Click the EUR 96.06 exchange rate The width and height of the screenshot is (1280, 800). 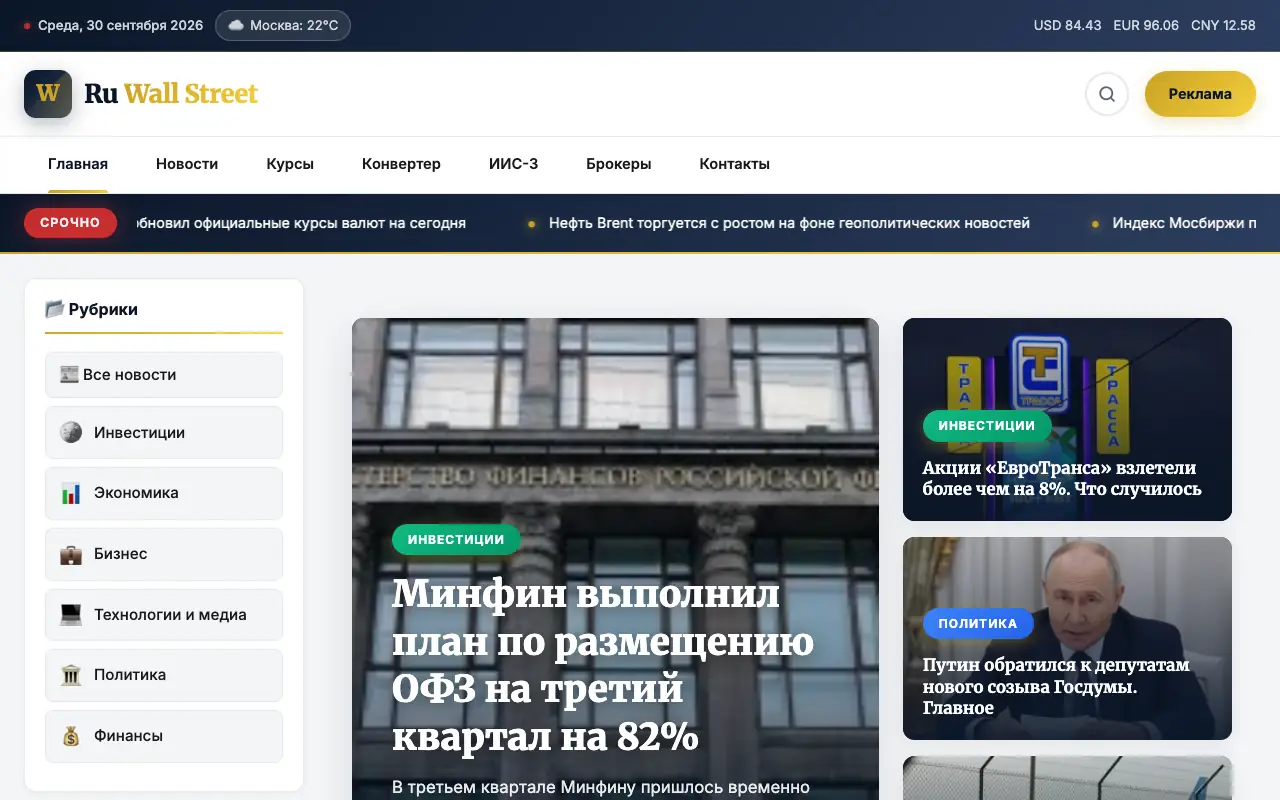click(x=1146, y=25)
